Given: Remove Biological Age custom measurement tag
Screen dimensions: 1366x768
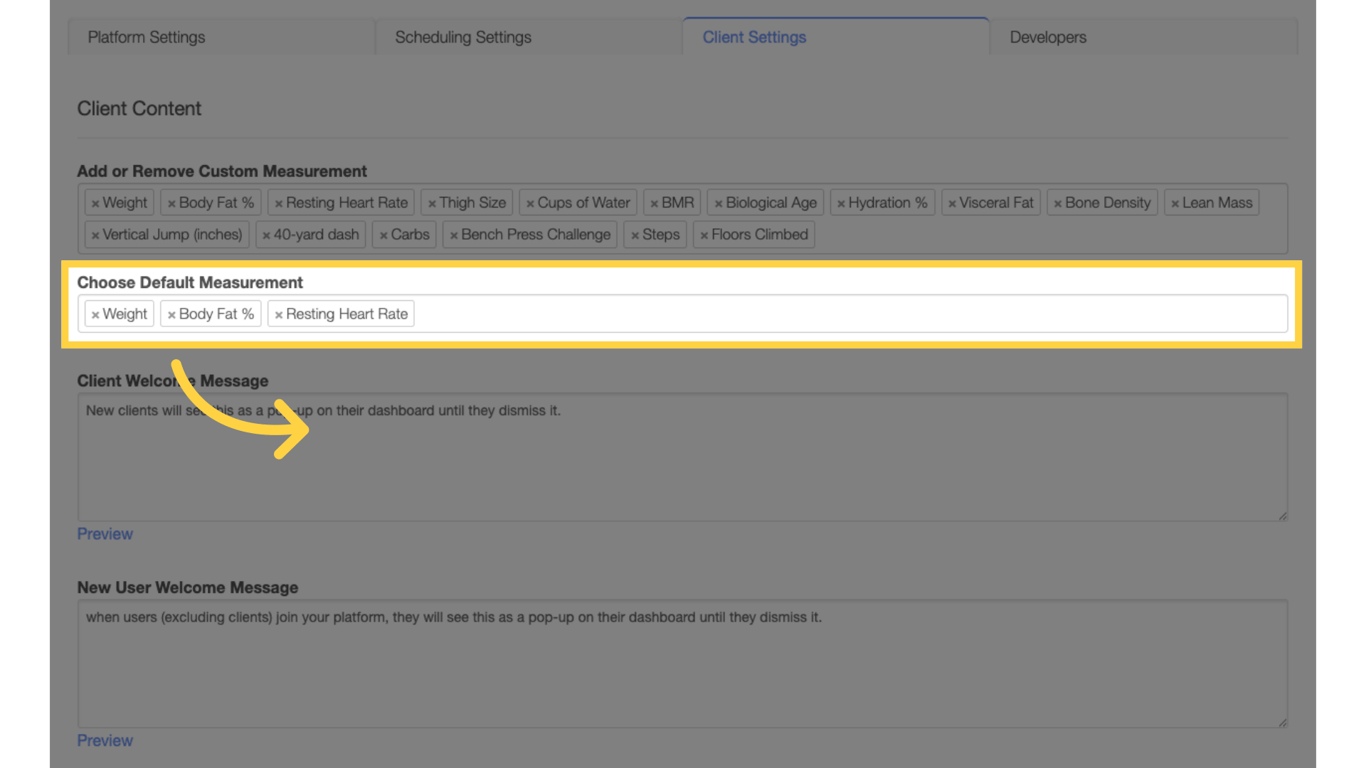Looking at the screenshot, I should pyautogui.click(x=718, y=204).
